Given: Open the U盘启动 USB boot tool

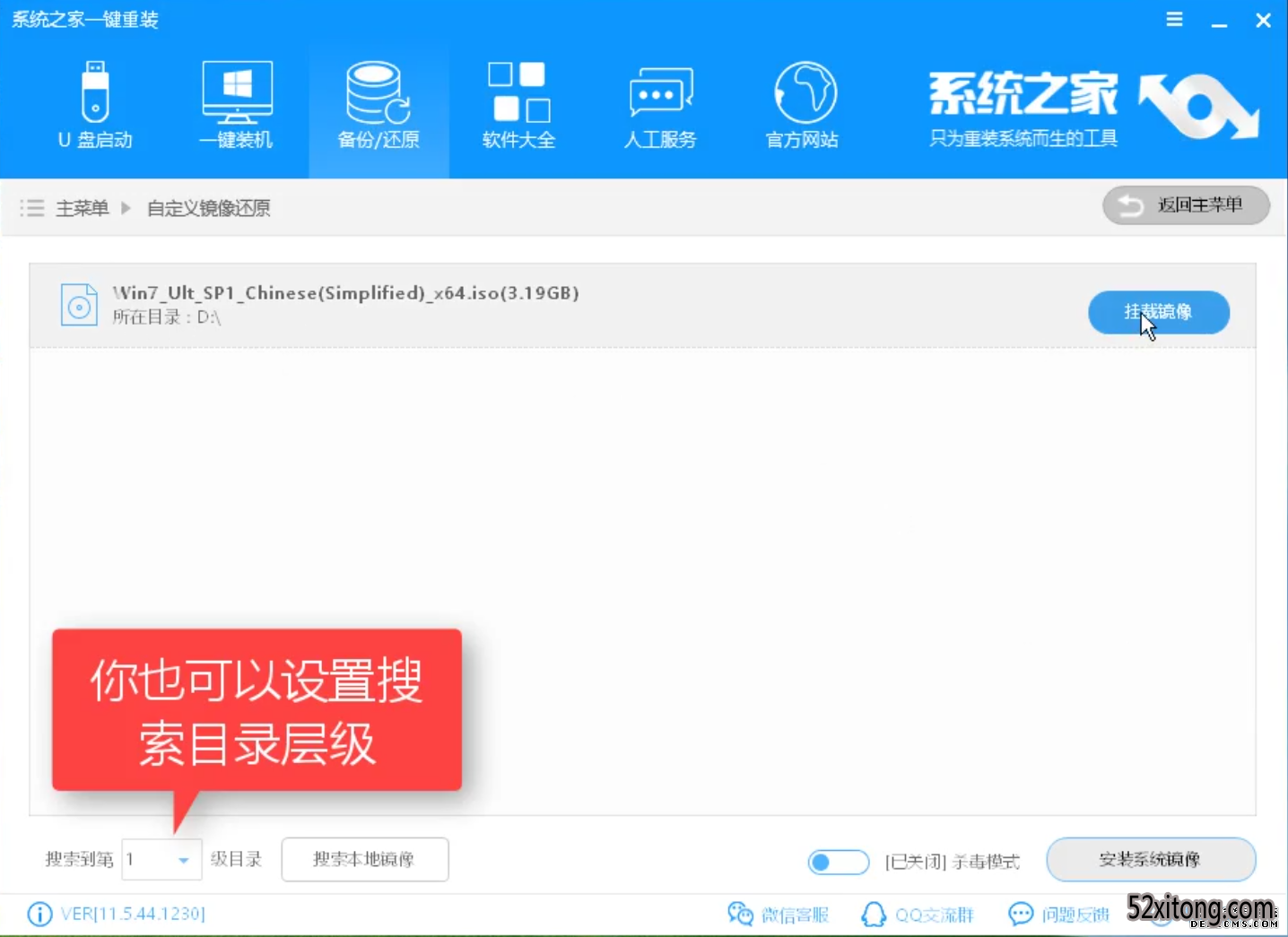Looking at the screenshot, I should [95, 105].
